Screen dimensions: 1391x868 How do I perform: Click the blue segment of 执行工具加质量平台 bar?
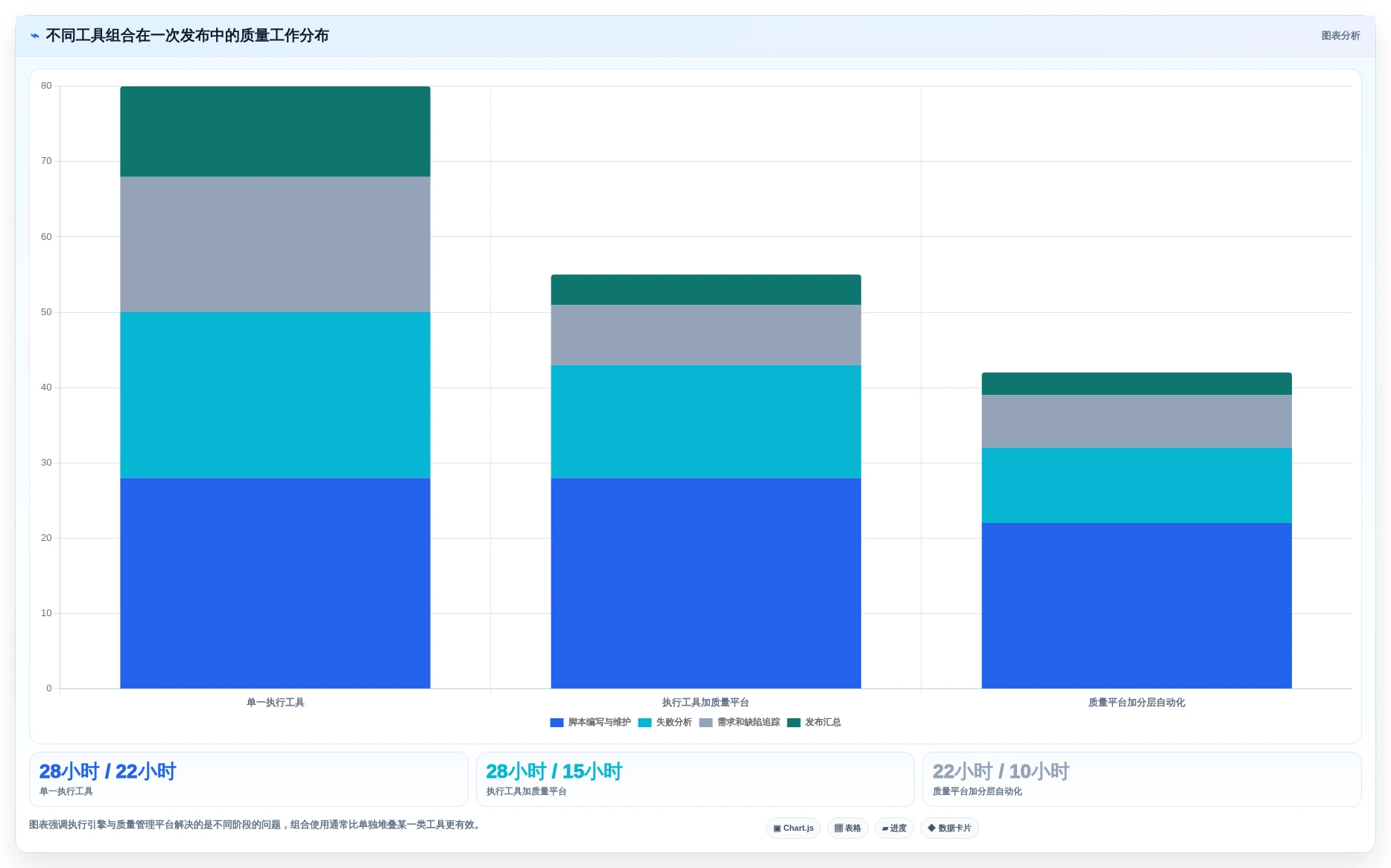706,583
